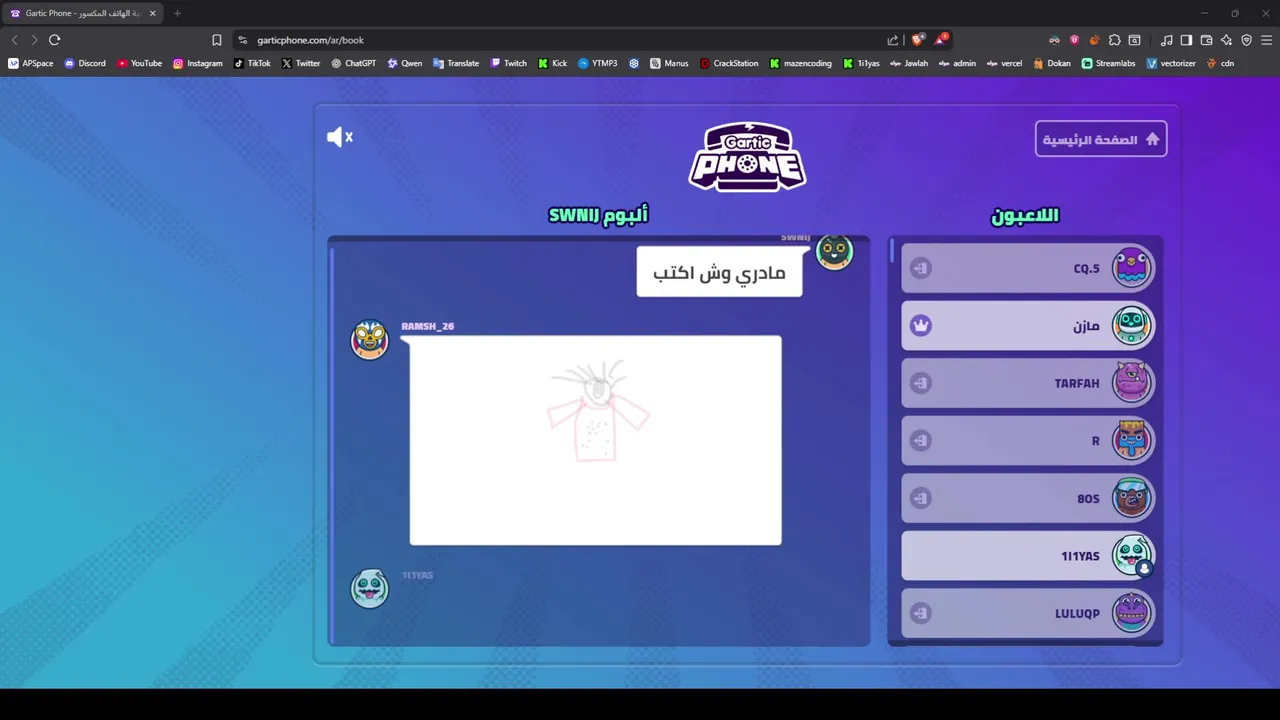The width and height of the screenshot is (1280, 720).
Task: Open Twitch bookmark
Action: (508, 63)
